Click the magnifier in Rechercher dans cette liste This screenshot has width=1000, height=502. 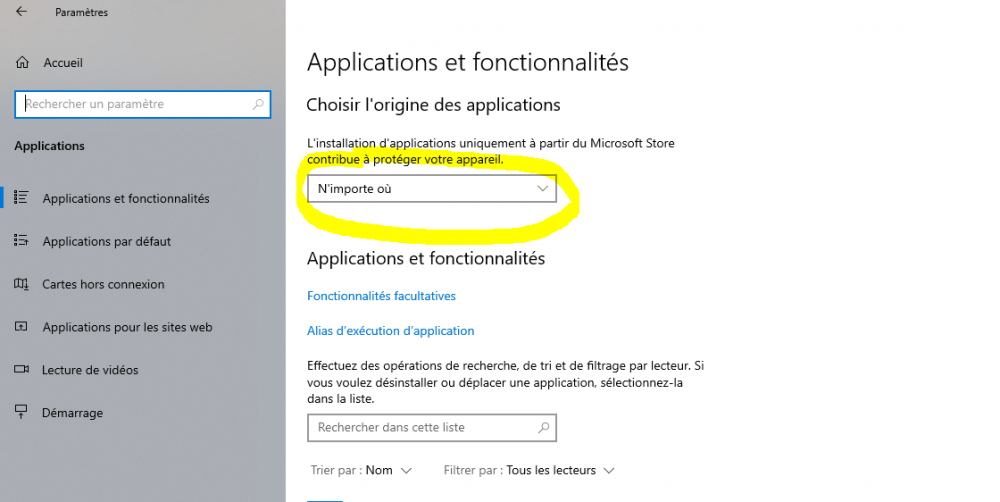pyautogui.click(x=543, y=427)
